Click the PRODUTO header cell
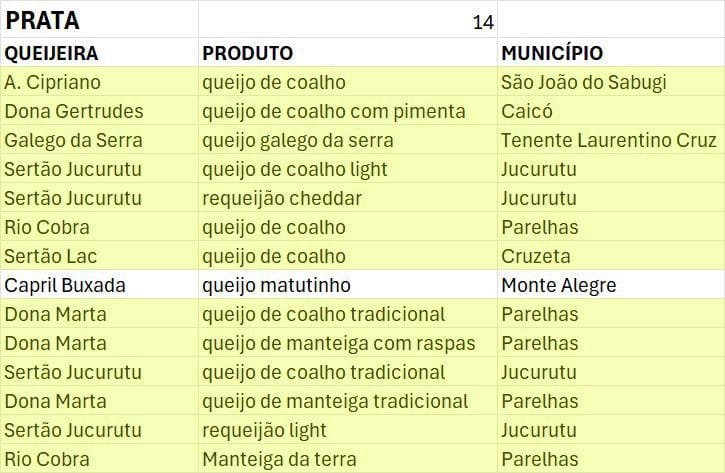725x473 pixels. pos(347,54)
